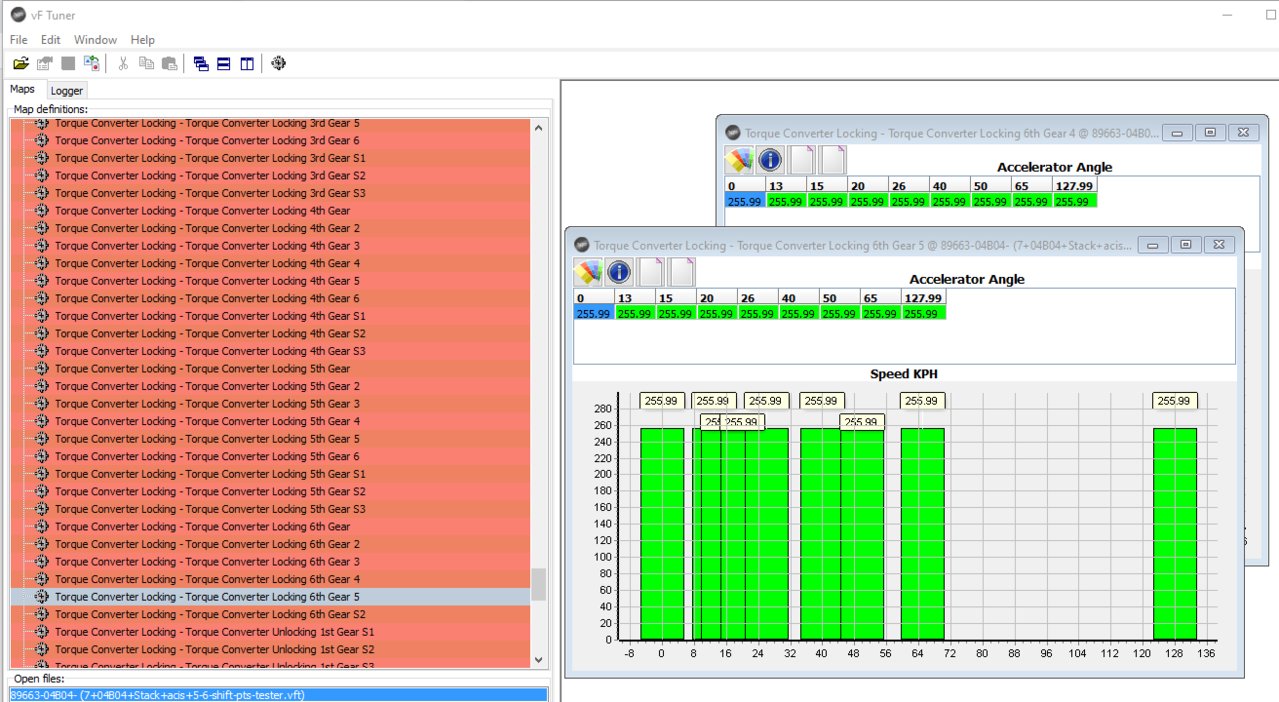
Task: Click the compare/convert files toolbar icon
Action: tap(92, 63)
